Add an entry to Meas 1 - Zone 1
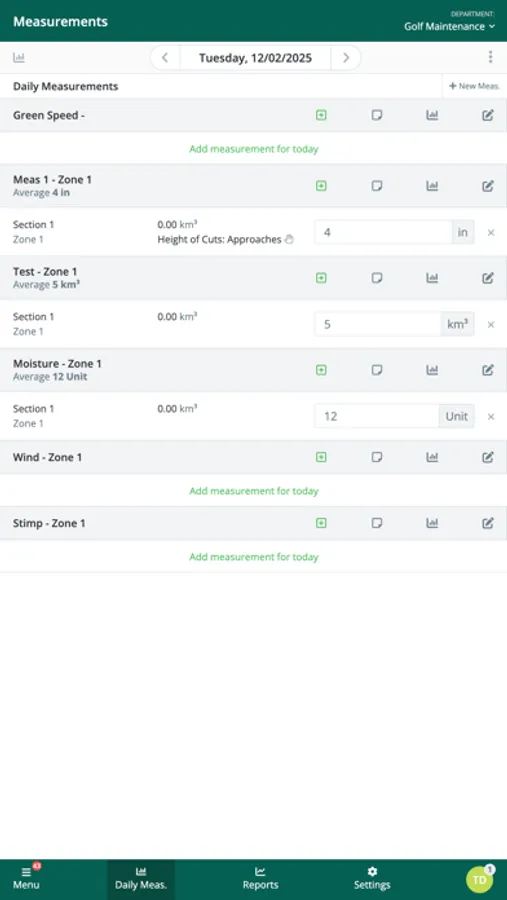 coord(321,186)
